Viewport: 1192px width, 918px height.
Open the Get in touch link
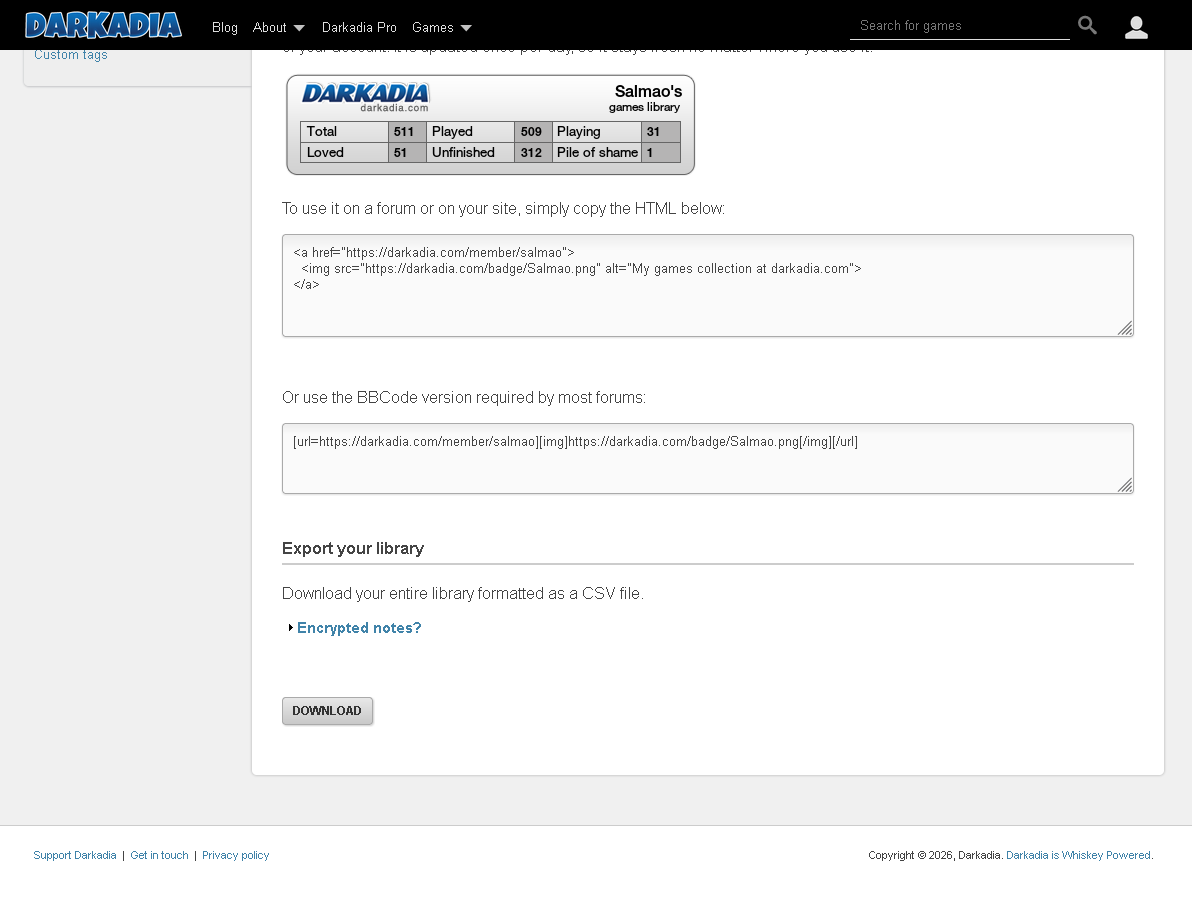tap(159, 855)
